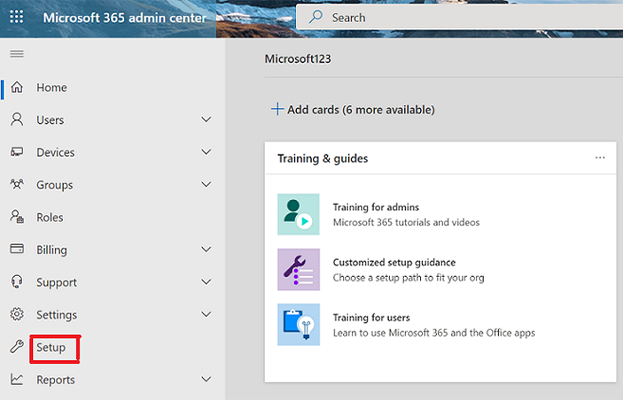623x400 pixels.
Task: Click the Billing credit card icon
Action: 17,249
